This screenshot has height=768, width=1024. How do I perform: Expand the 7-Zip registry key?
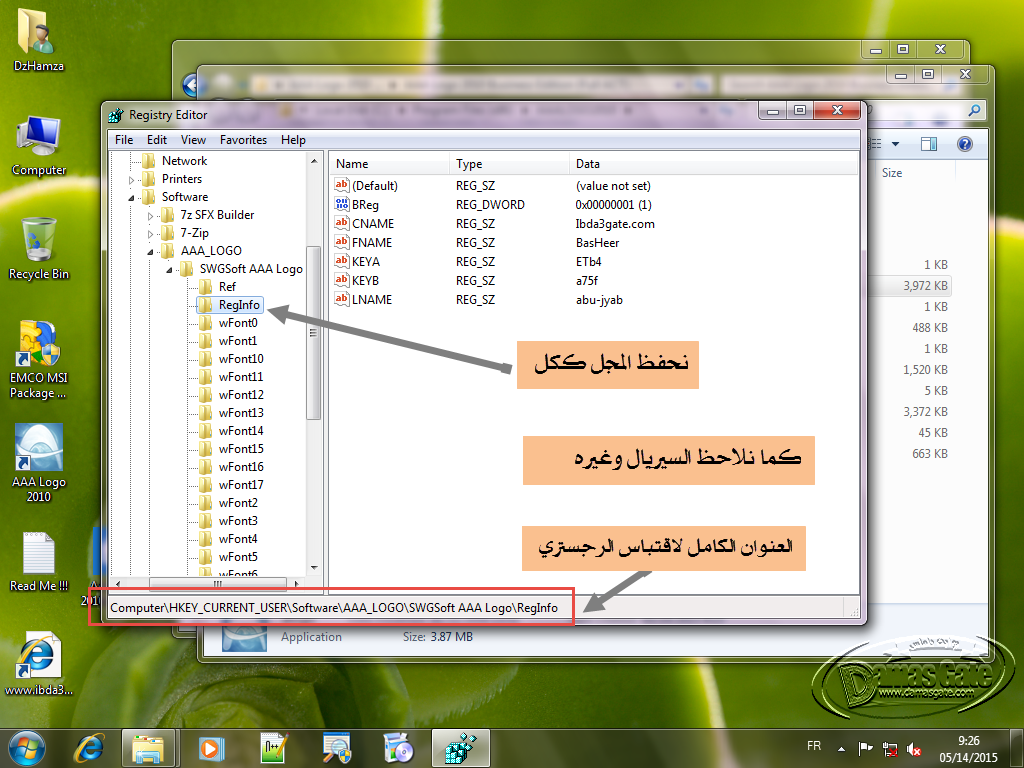pyautogui.click(x=150, y=233)
